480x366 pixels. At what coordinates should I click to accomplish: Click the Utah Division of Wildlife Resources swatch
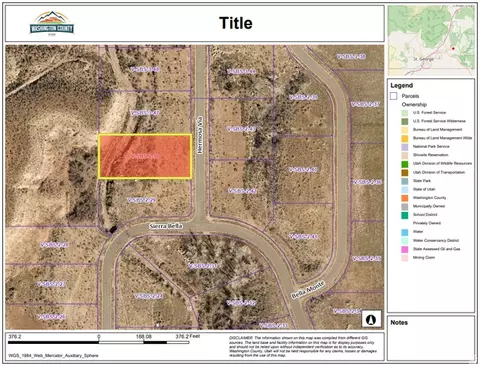pyautogui.click(x=405, y=164)
